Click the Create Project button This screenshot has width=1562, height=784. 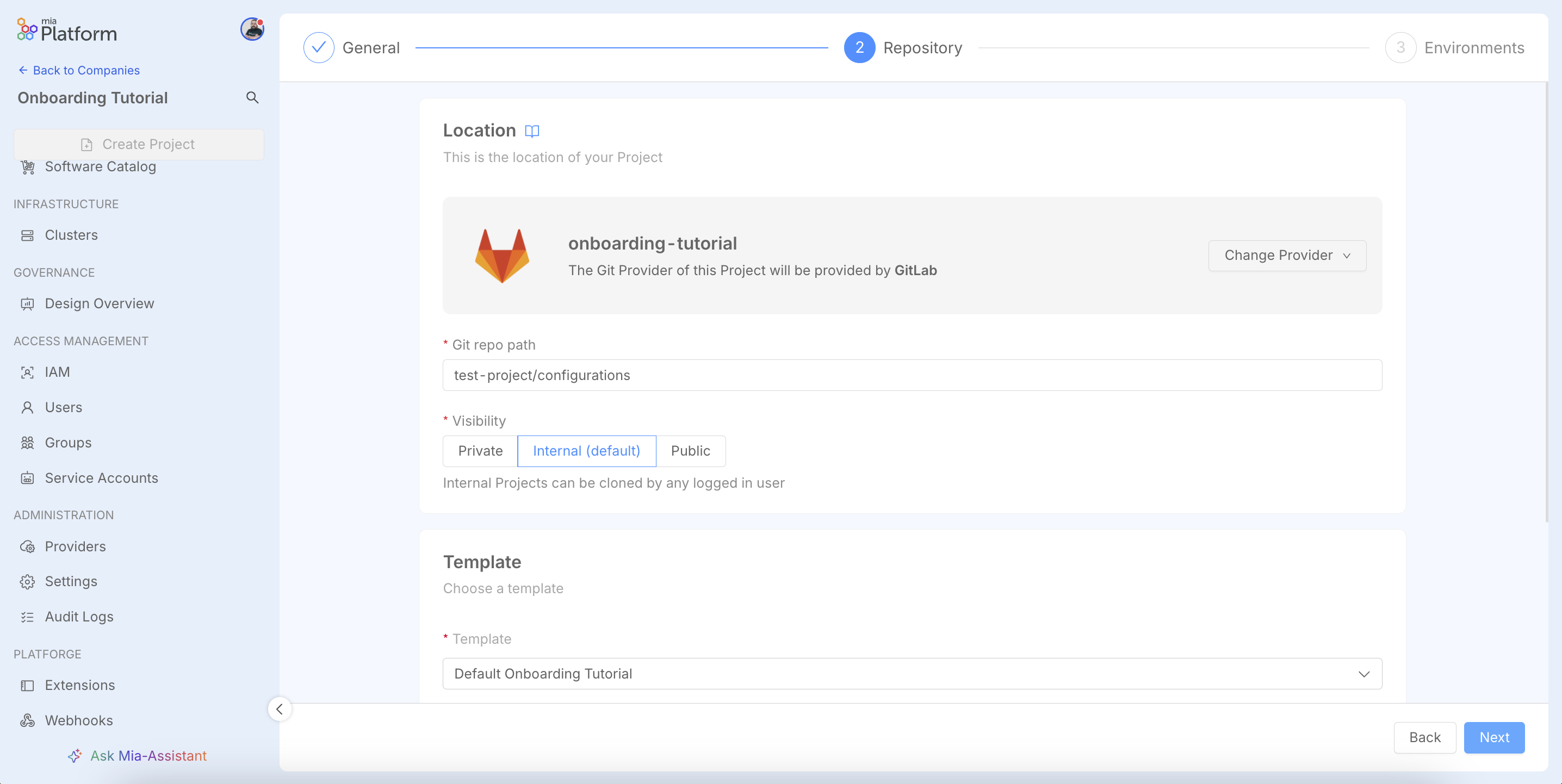coord(139,144)
